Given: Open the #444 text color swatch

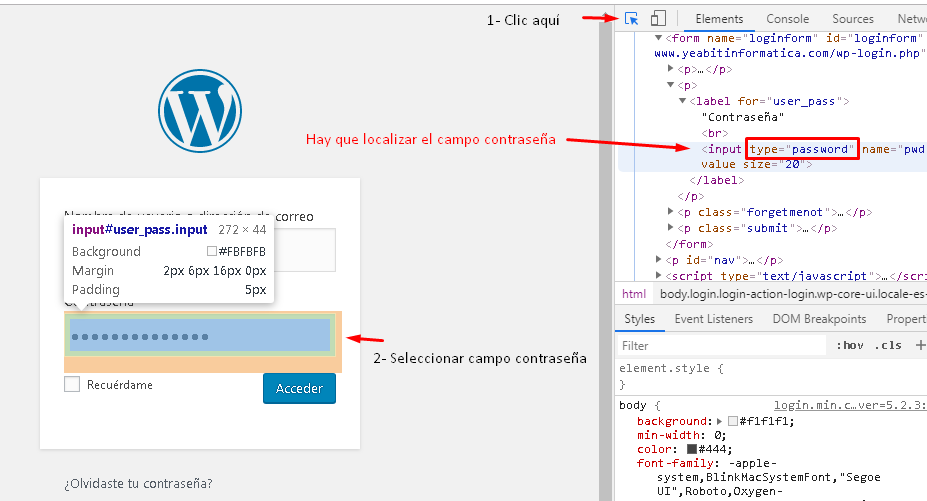Looking at the screenshot, I should tap(692, 449).
